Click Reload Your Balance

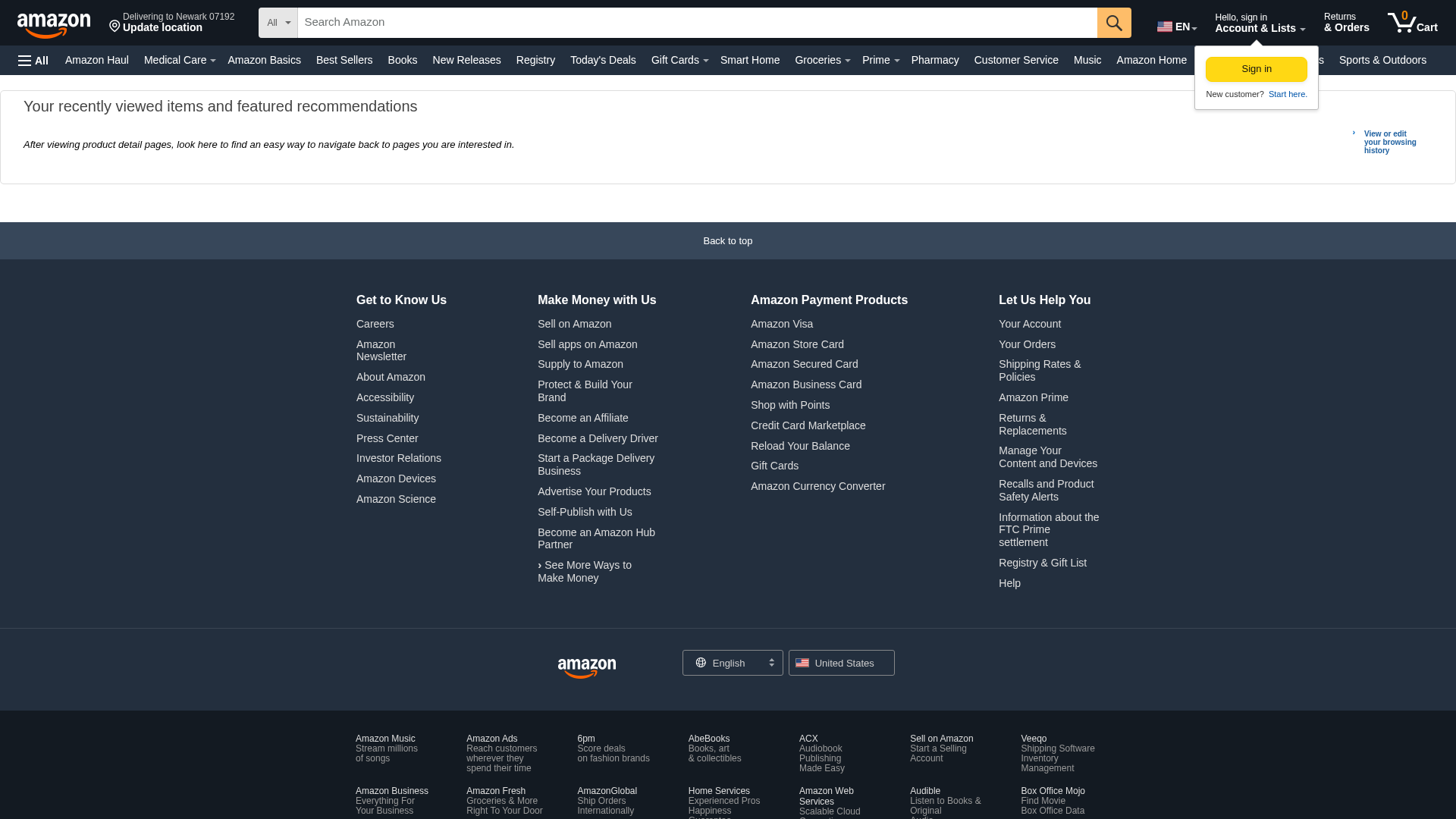(x=800, y=446)
